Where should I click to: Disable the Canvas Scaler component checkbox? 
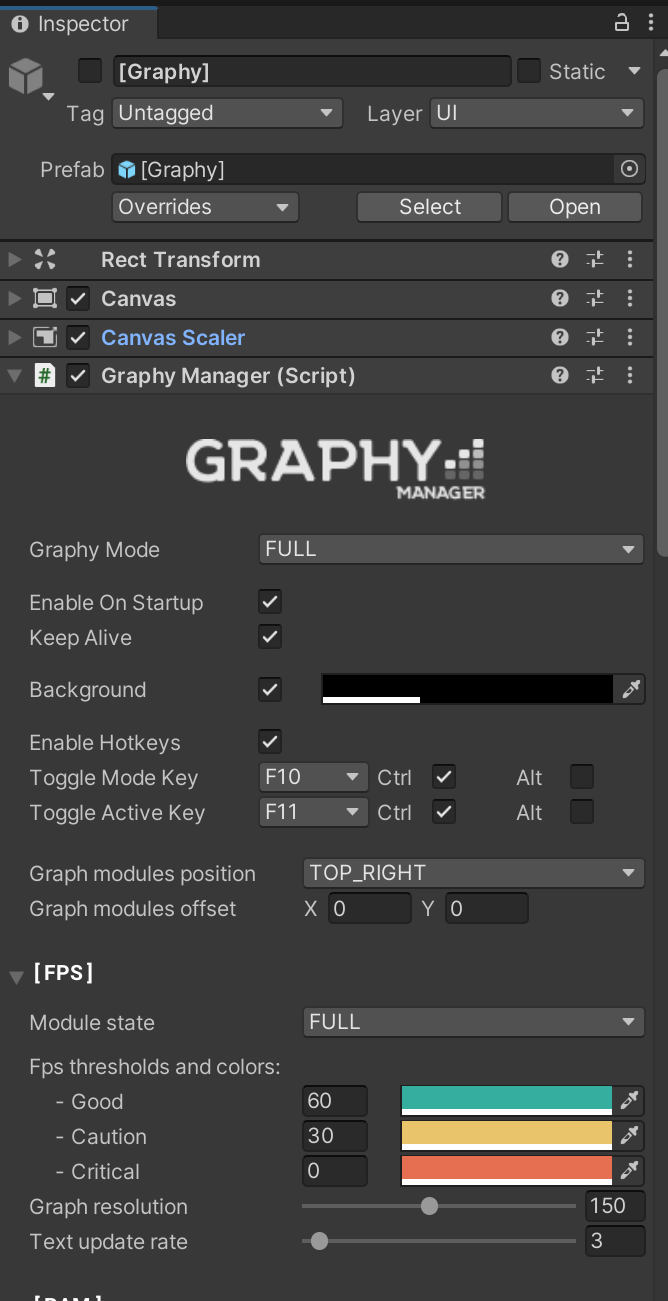pyautogui.click(x=78, y=337)
